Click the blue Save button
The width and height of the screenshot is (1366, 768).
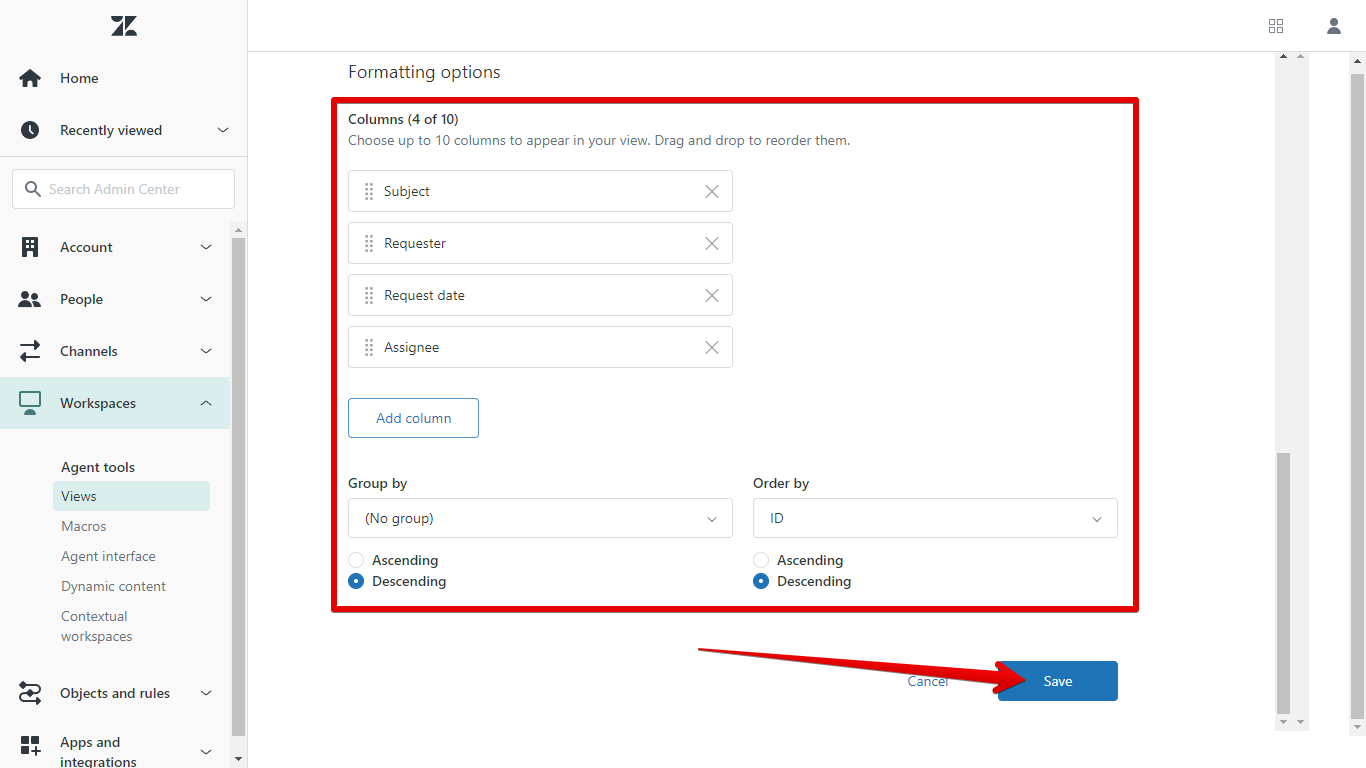click(x=1057, y=681)
